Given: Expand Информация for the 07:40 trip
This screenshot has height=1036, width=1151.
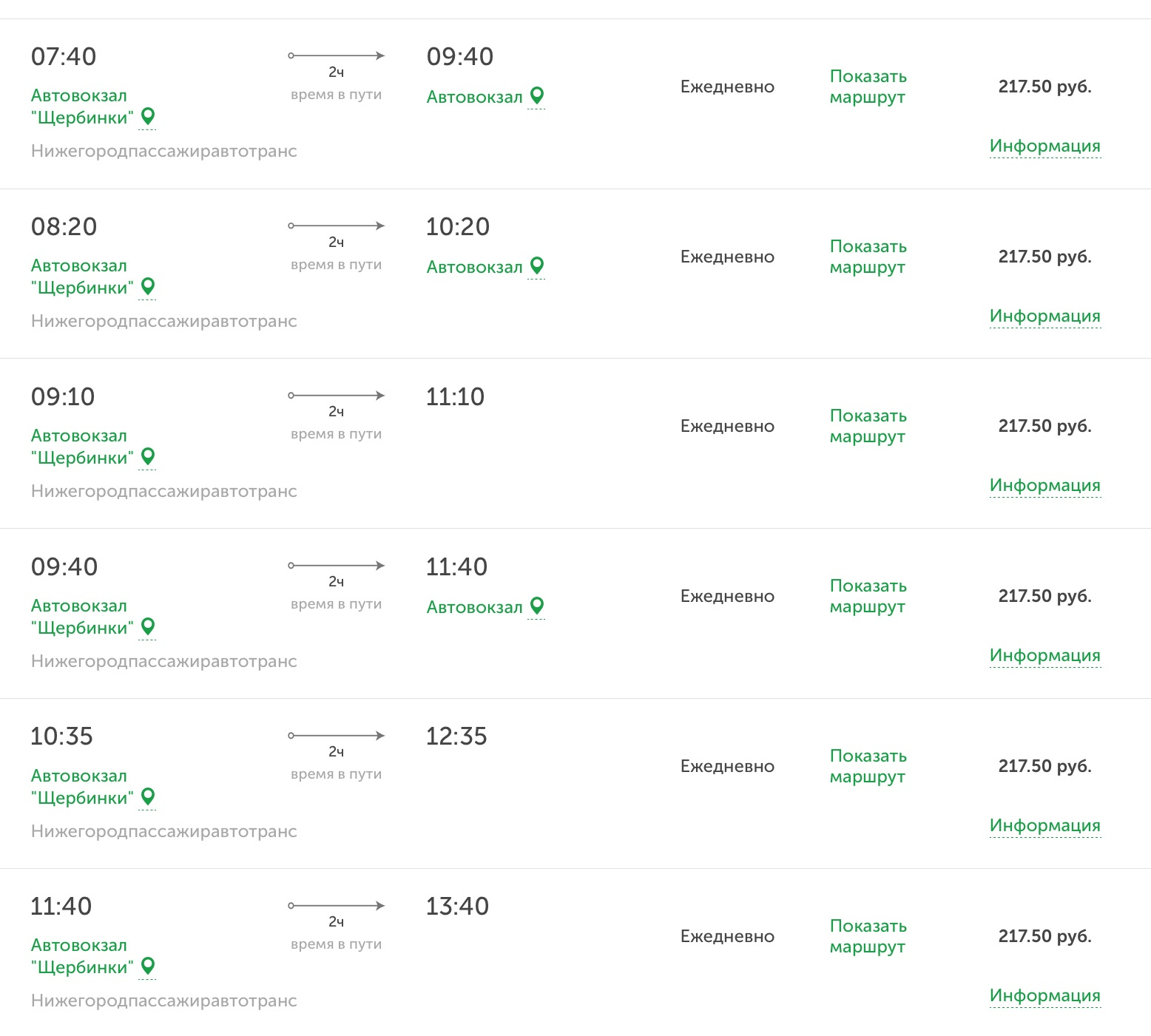Looking at the screenshot, I should tap(1044, 146).
